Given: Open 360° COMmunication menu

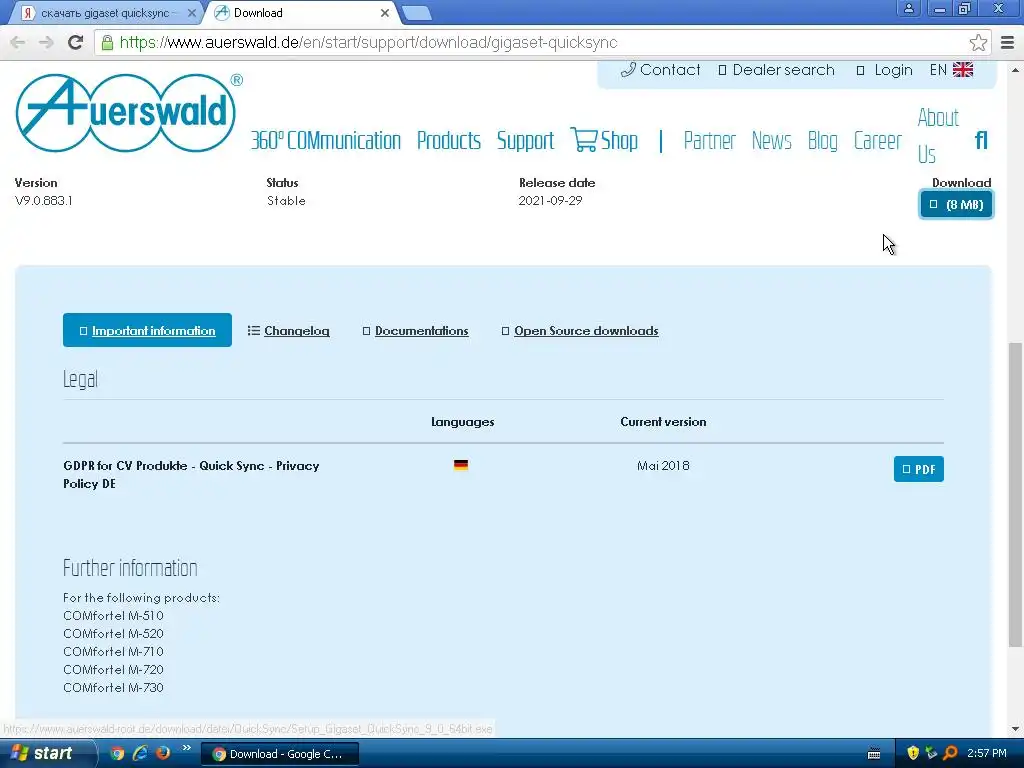Looking at the screenshot, I should (325, 140).
